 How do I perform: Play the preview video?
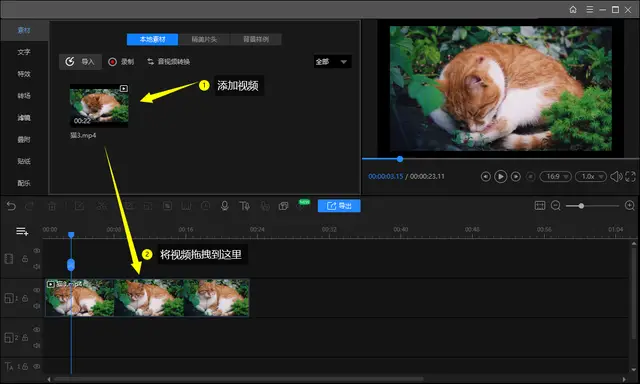tap(500, 176)
